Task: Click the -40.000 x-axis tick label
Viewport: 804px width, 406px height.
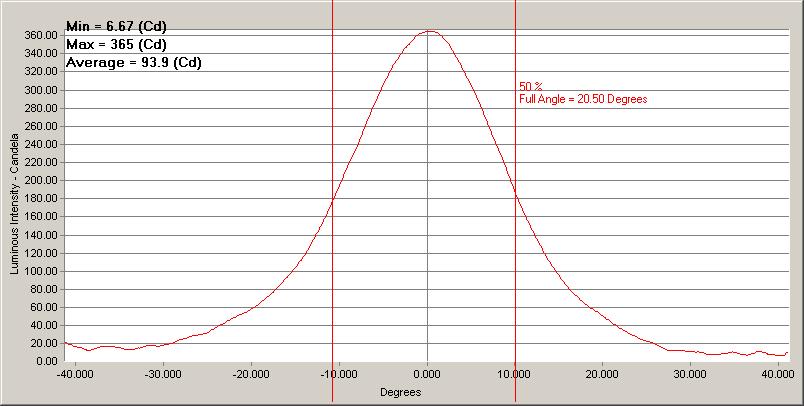Action: (74, 374)
